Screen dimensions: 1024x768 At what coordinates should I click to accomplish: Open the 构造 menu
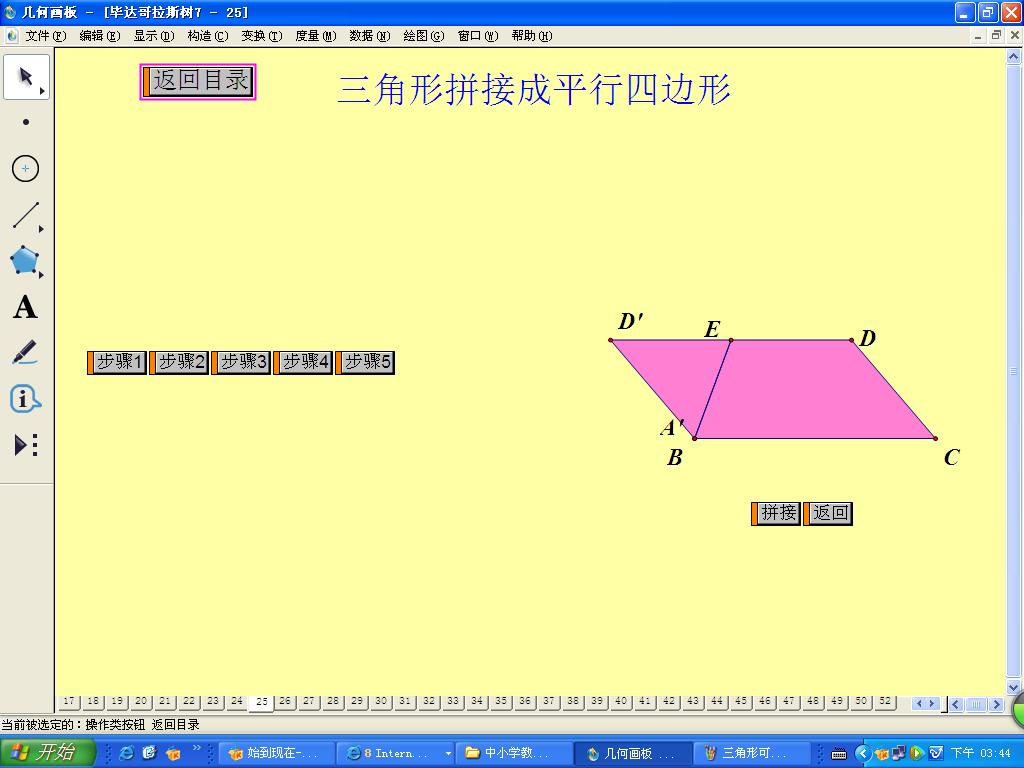(x=208, y=36)
